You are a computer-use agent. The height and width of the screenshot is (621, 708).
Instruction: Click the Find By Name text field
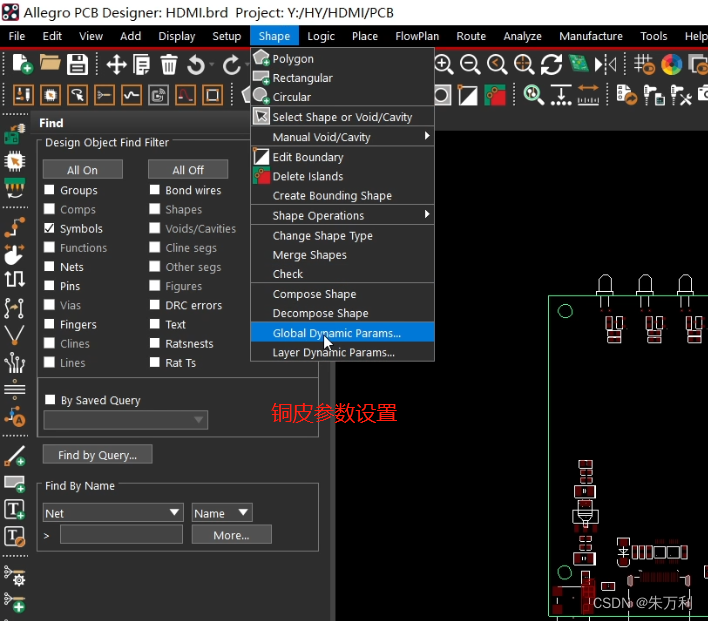(121, 535)
